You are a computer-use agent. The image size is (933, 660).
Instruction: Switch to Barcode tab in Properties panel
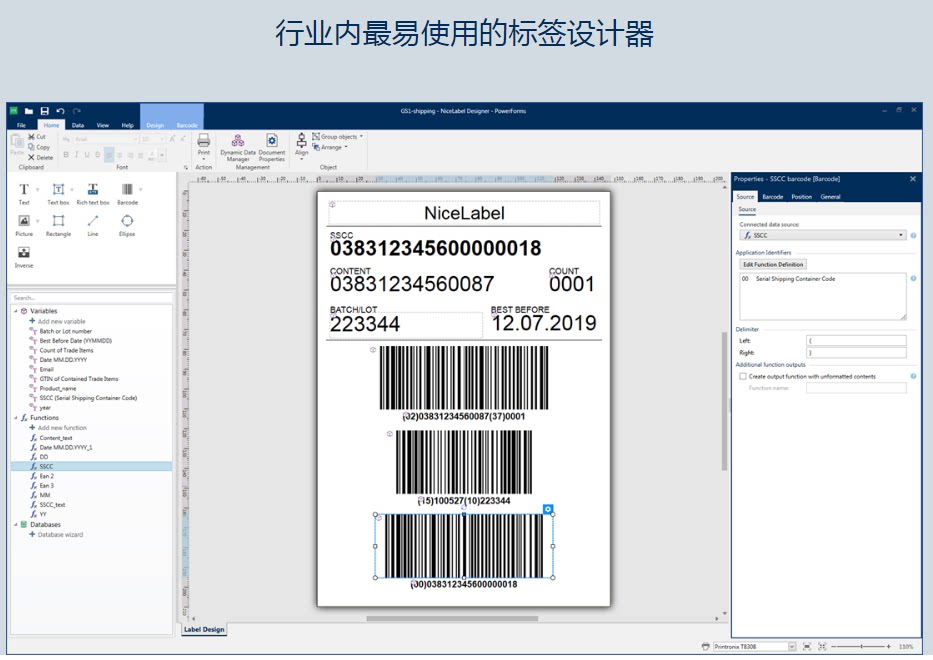point(773,197)
